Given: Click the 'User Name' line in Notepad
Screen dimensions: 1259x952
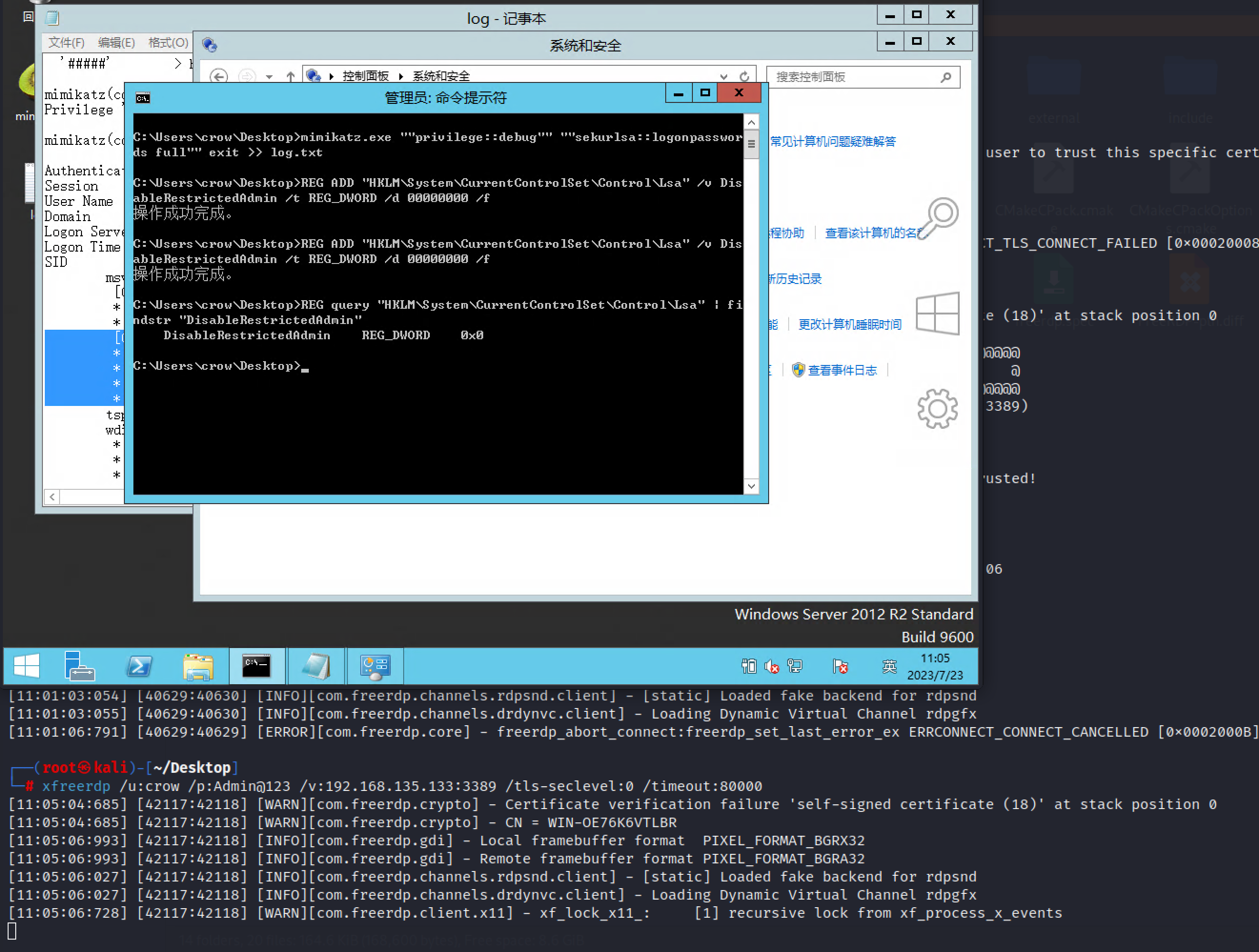Looking at the screenshot, I should (x=79, y=202).
